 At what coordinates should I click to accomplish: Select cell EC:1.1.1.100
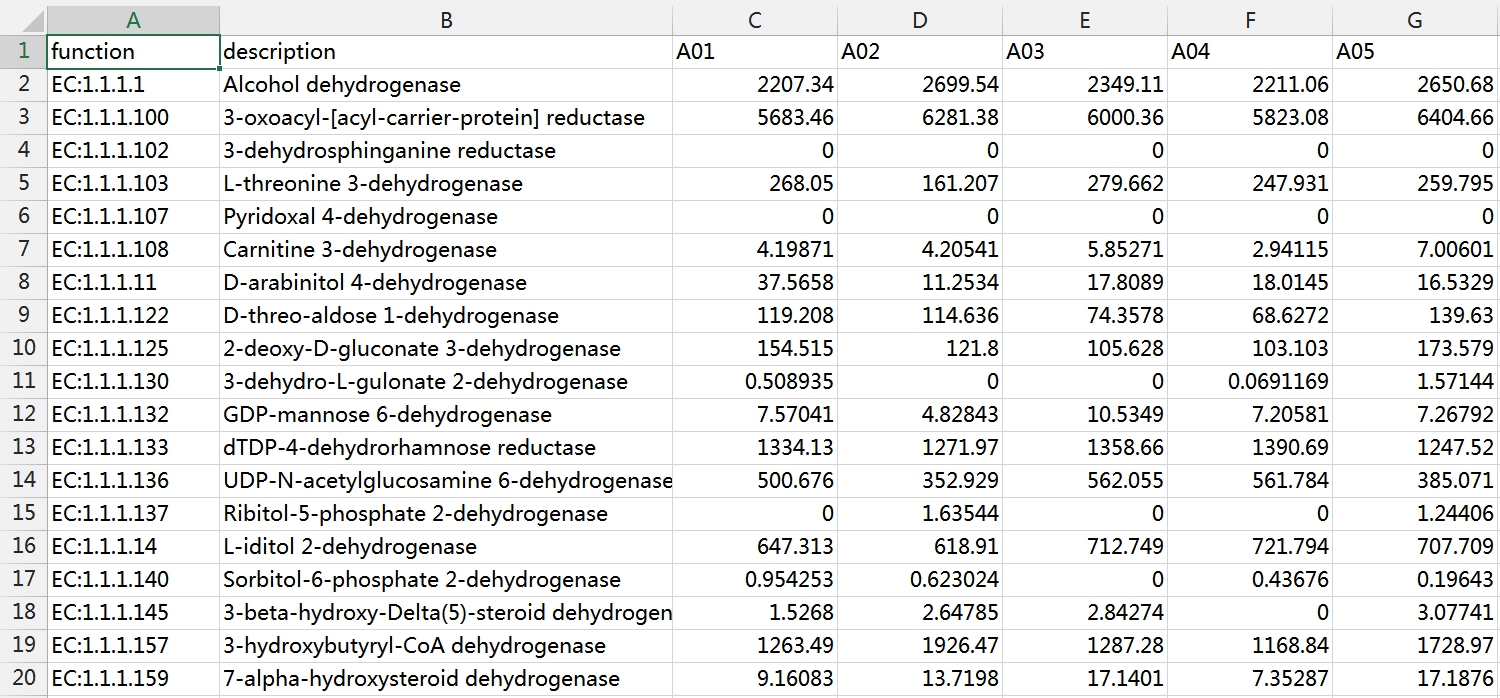pos(133,118)
